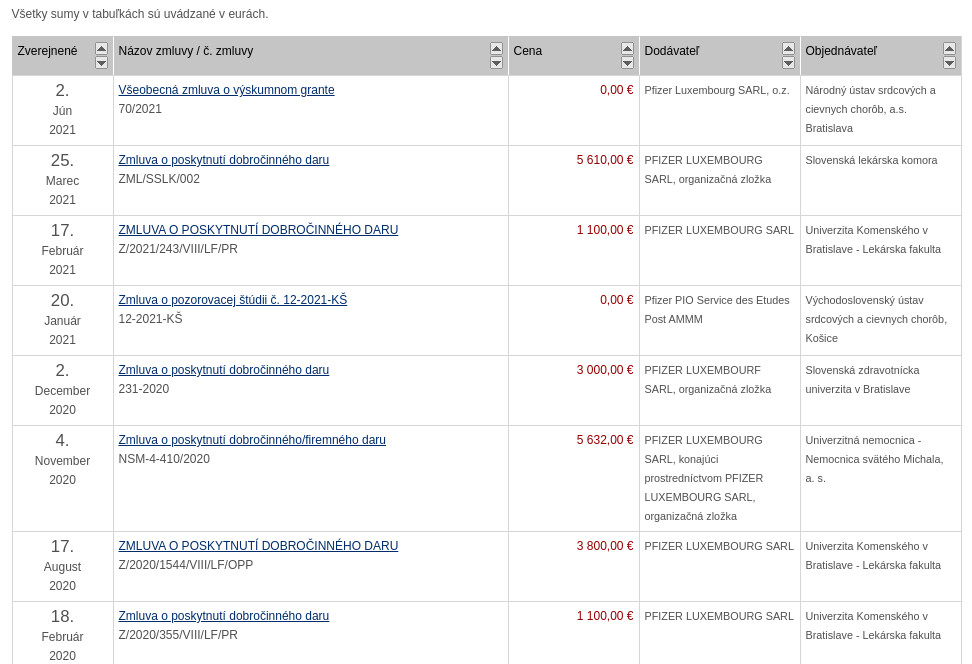Open contract link for Z/2020/1544/VIII/LF/OPP

point(258,546)
